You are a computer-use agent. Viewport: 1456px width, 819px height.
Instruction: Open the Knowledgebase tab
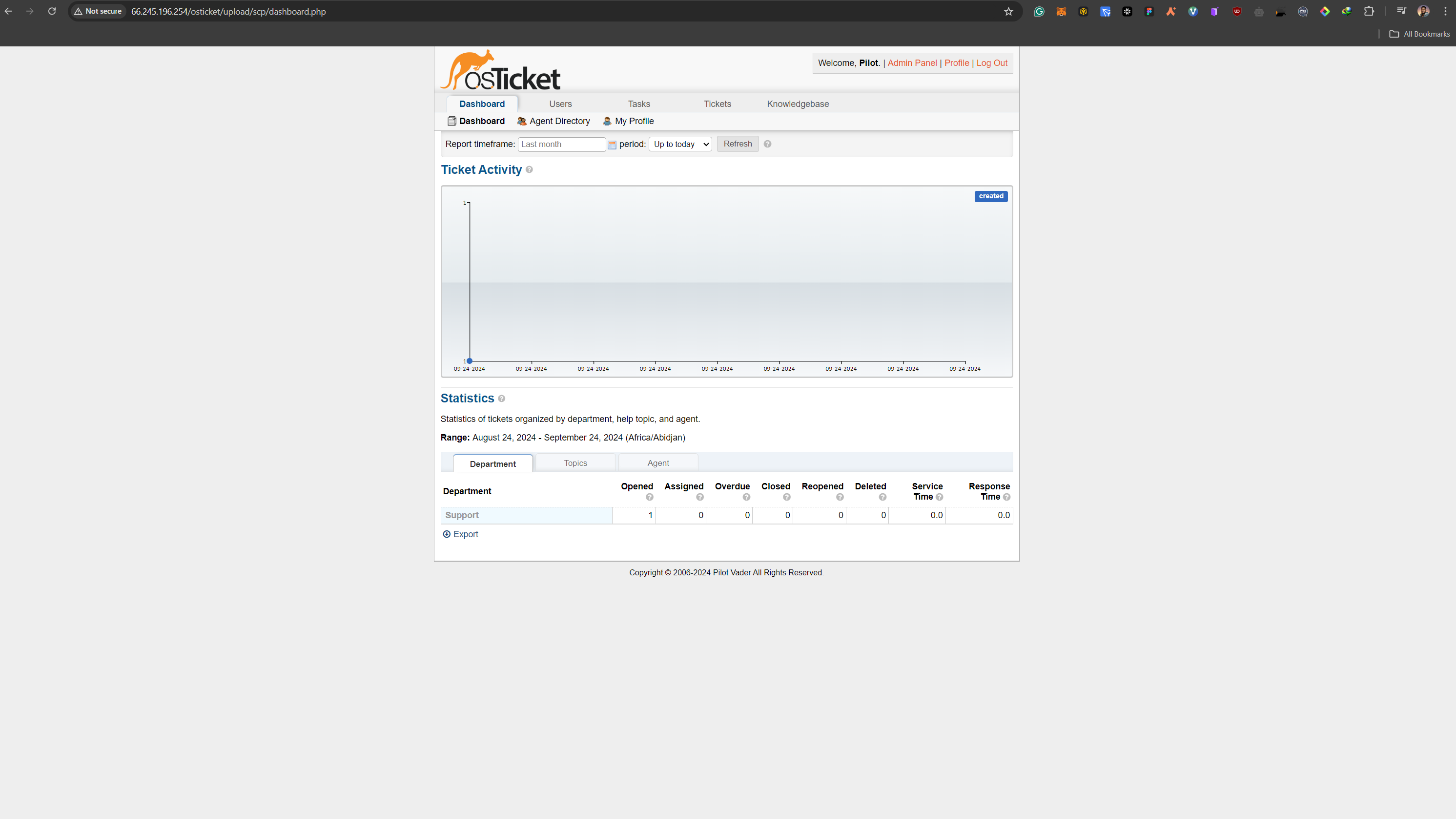[x=798, y=104]
